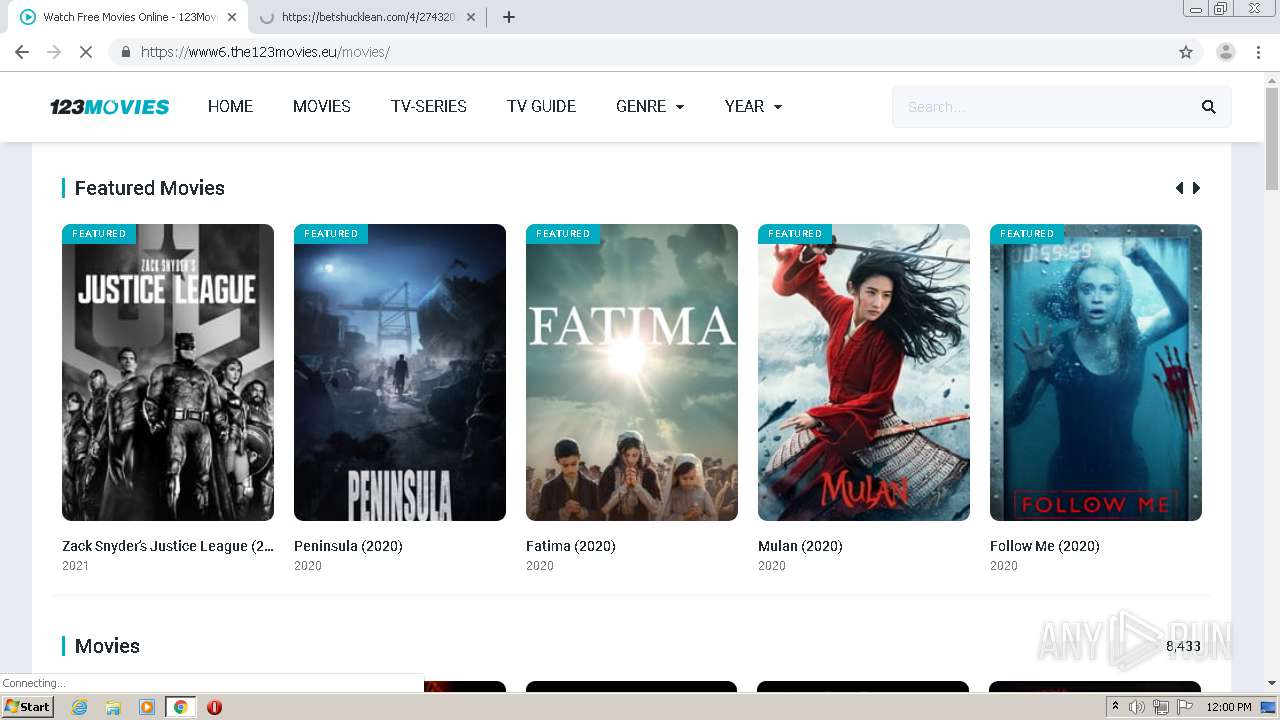
Task: Open the Mulan poster
Action: pyautogui.click(x=864, y=372)
